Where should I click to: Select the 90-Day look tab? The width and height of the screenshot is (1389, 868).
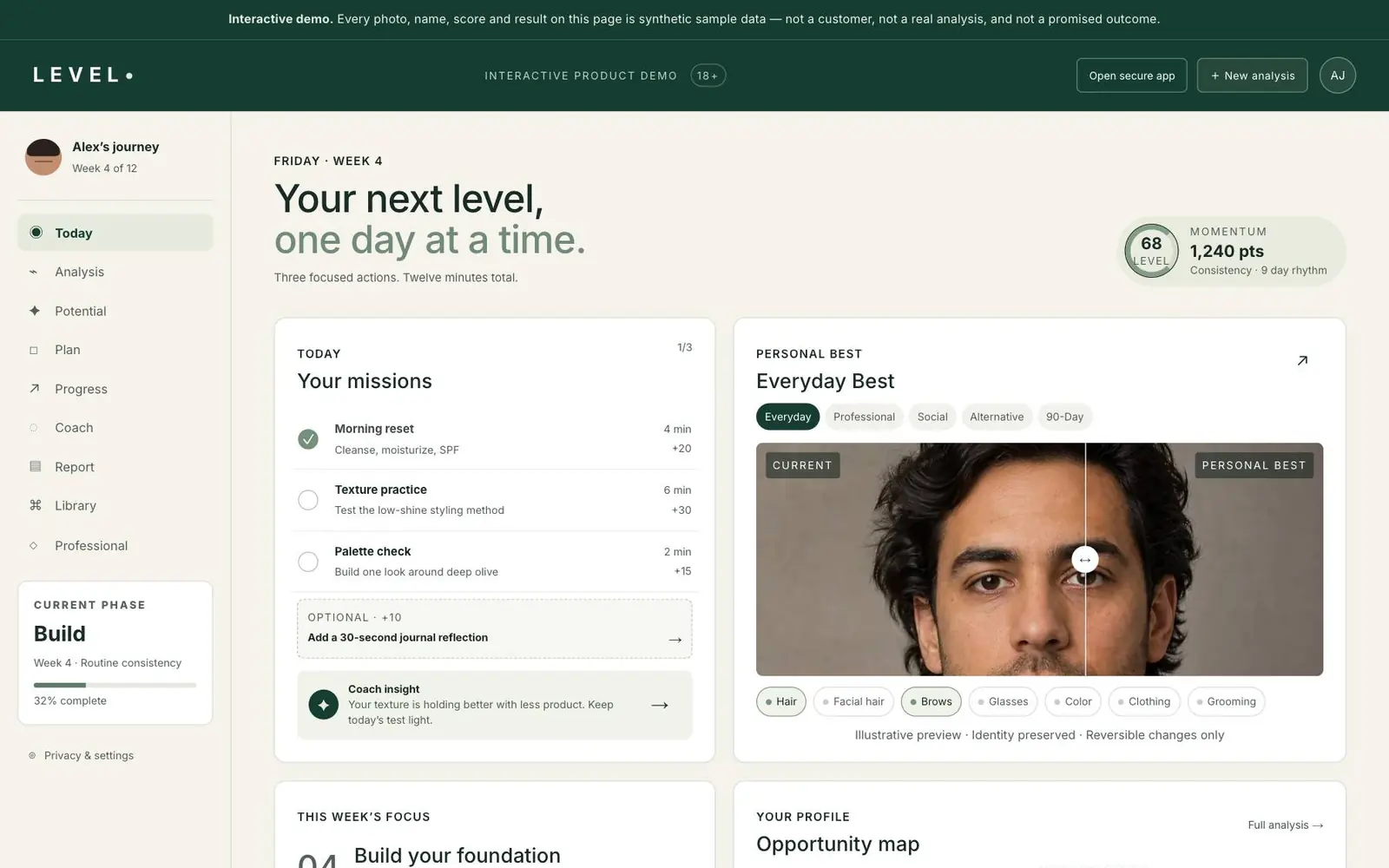click(1064, 417)
